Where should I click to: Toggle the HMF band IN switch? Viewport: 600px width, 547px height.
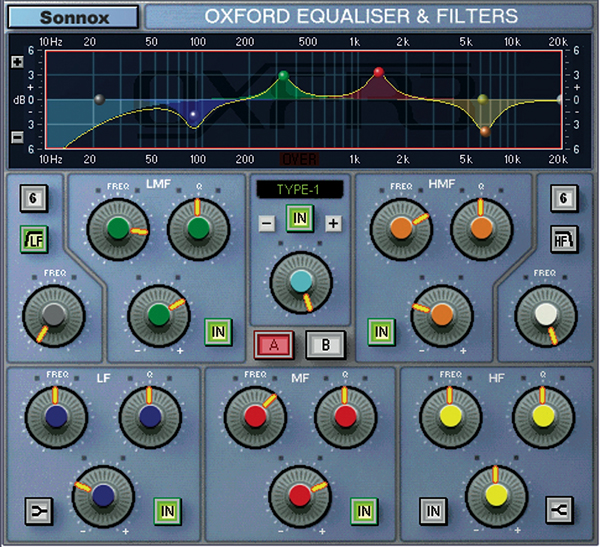pos(379,329)
